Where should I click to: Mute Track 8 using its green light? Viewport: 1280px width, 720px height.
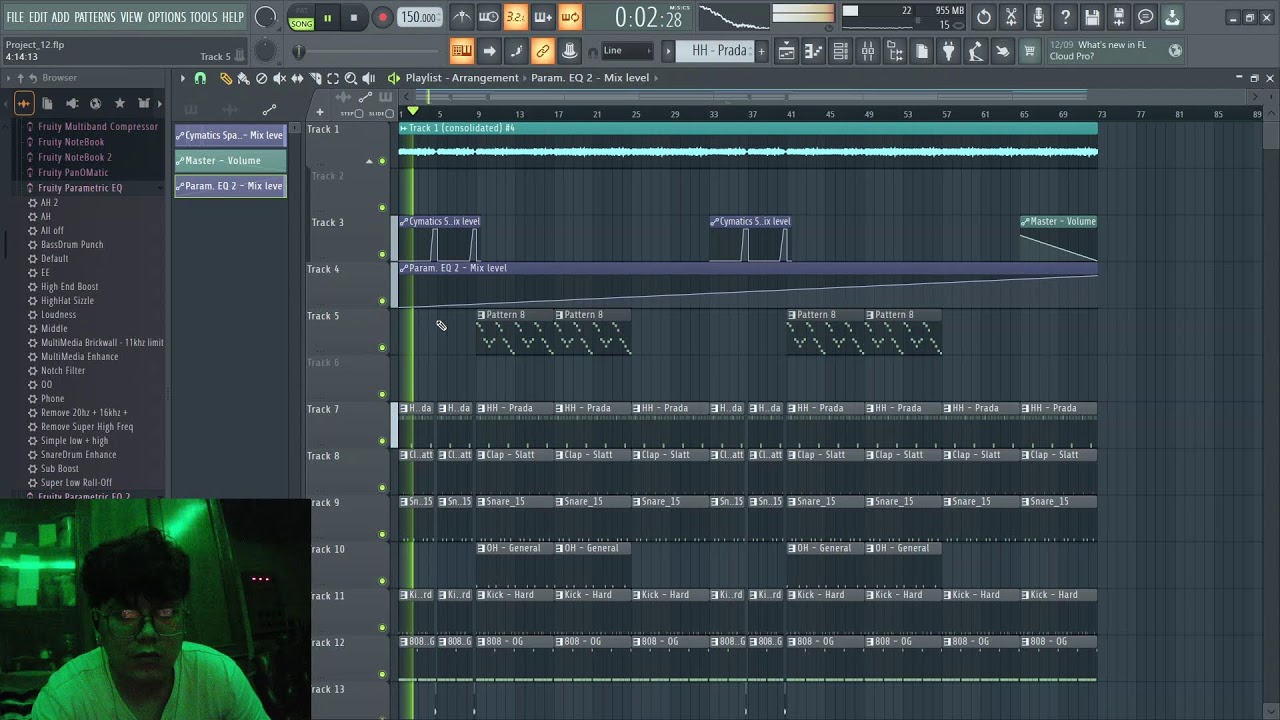(382, 488)
